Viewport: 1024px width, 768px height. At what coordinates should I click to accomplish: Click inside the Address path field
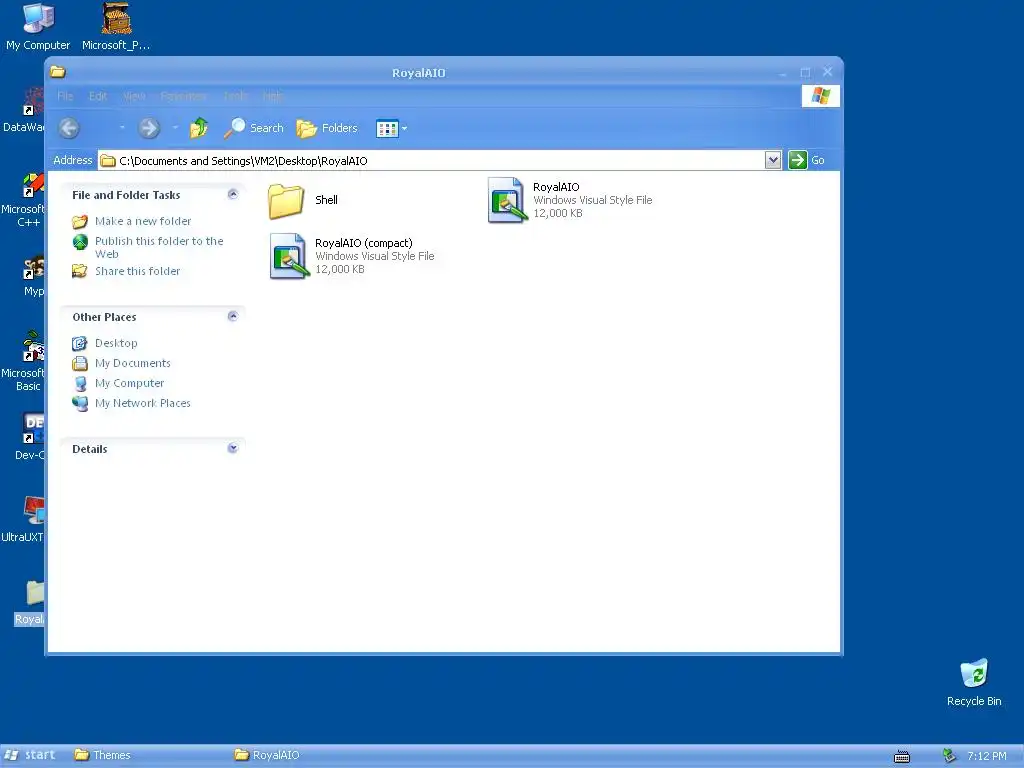tap(431, 161)
